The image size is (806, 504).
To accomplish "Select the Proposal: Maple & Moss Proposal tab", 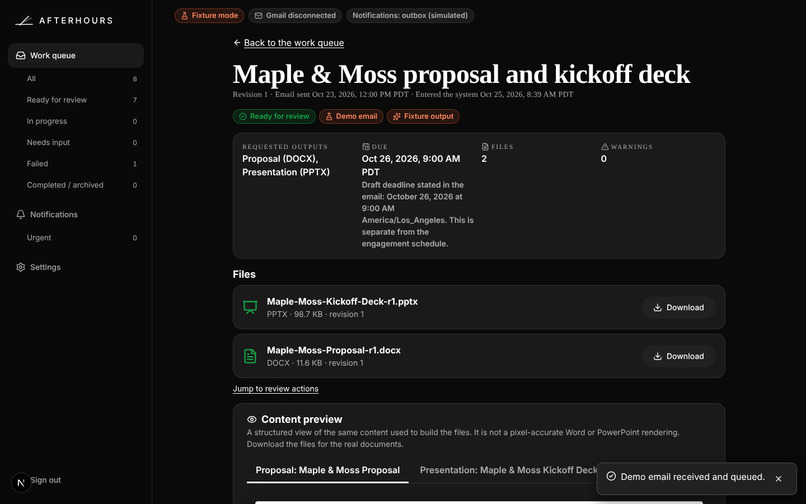I will tap(327, 470).
